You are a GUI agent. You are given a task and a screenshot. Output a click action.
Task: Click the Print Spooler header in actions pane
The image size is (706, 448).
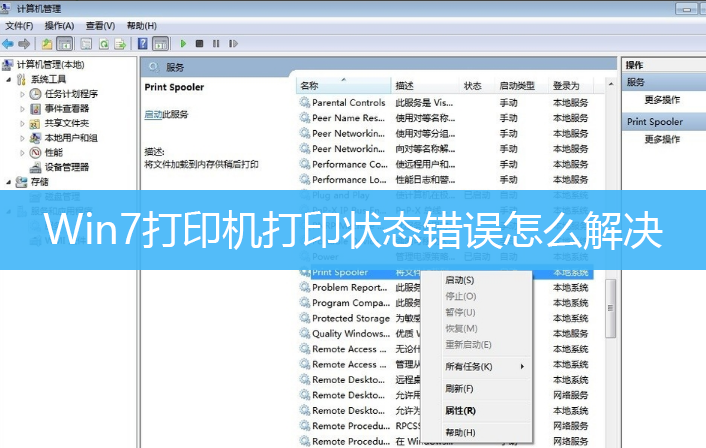(664, 122)
